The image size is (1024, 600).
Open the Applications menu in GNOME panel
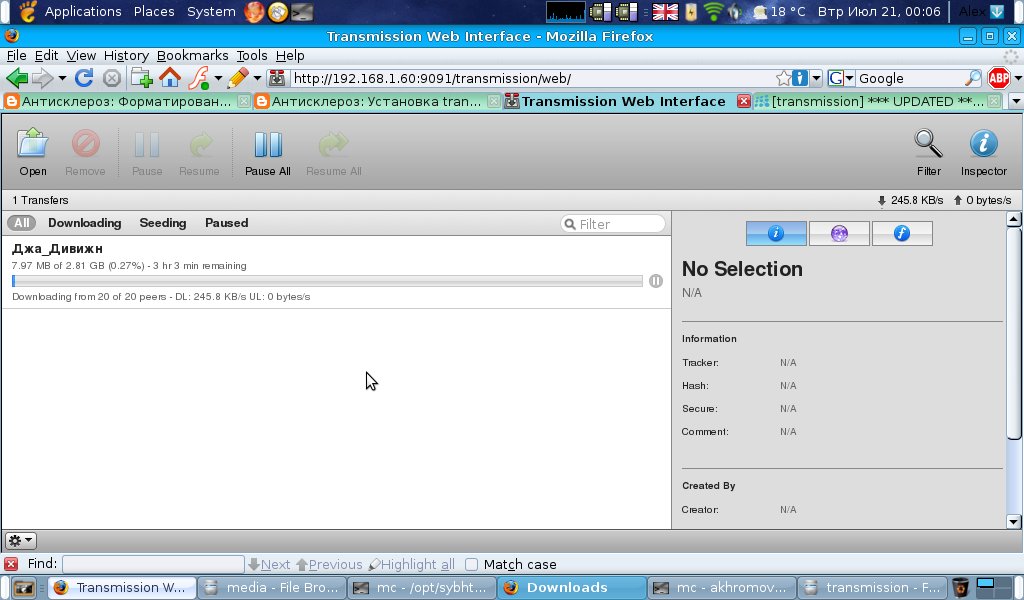[x=83, y=12]
